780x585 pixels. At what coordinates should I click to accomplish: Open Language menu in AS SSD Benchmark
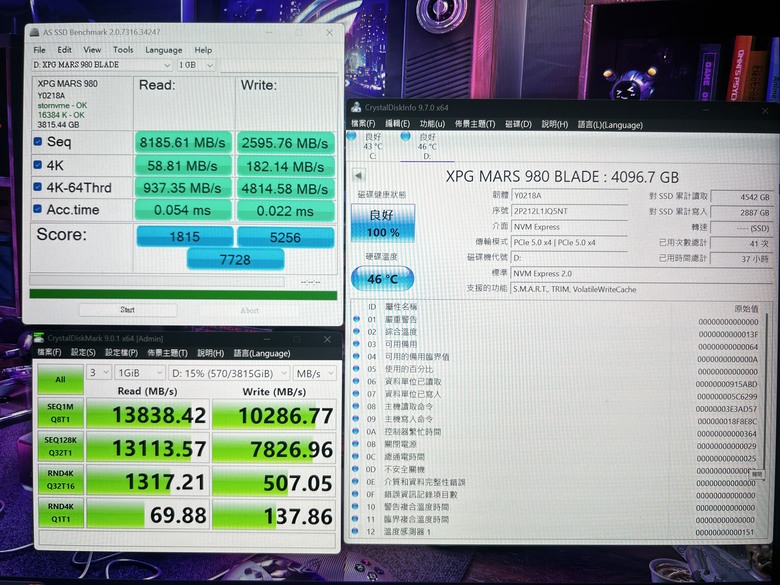[x=164, y=50]
